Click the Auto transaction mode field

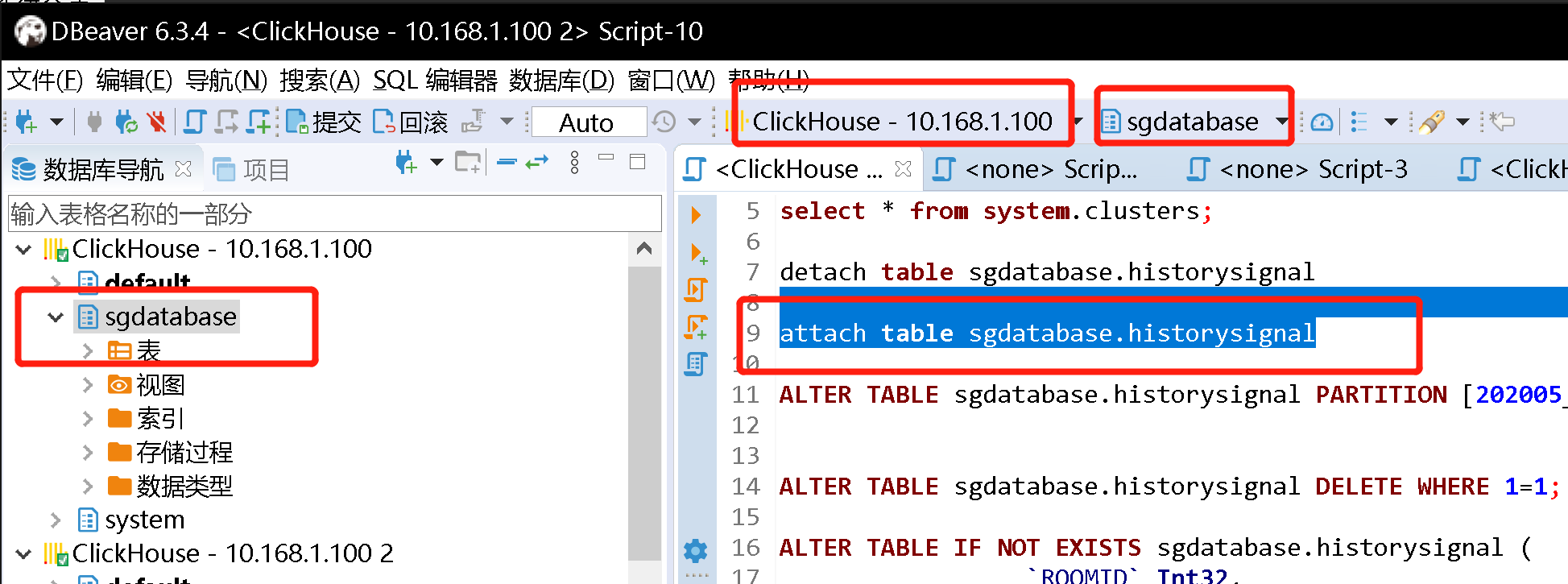pos(589,122)
